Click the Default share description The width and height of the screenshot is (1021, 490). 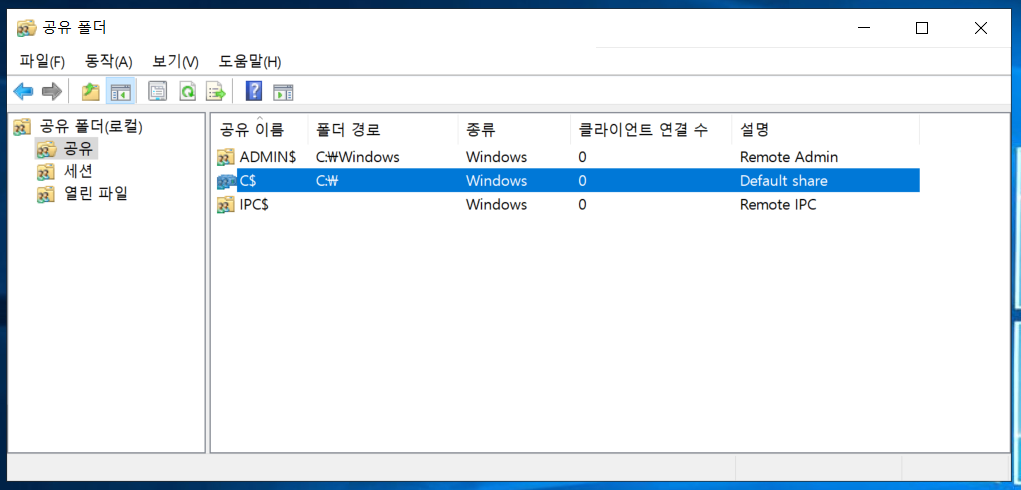point(784,181)
